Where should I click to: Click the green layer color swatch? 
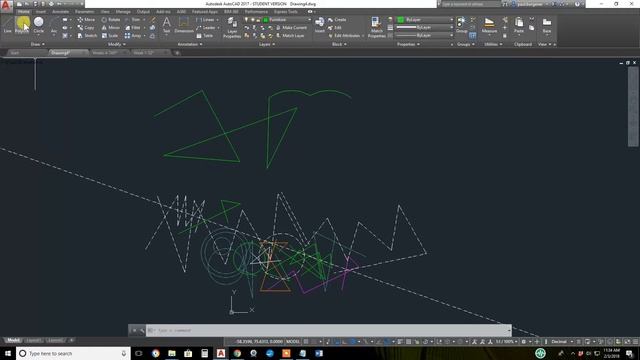(x=266, y=20)
